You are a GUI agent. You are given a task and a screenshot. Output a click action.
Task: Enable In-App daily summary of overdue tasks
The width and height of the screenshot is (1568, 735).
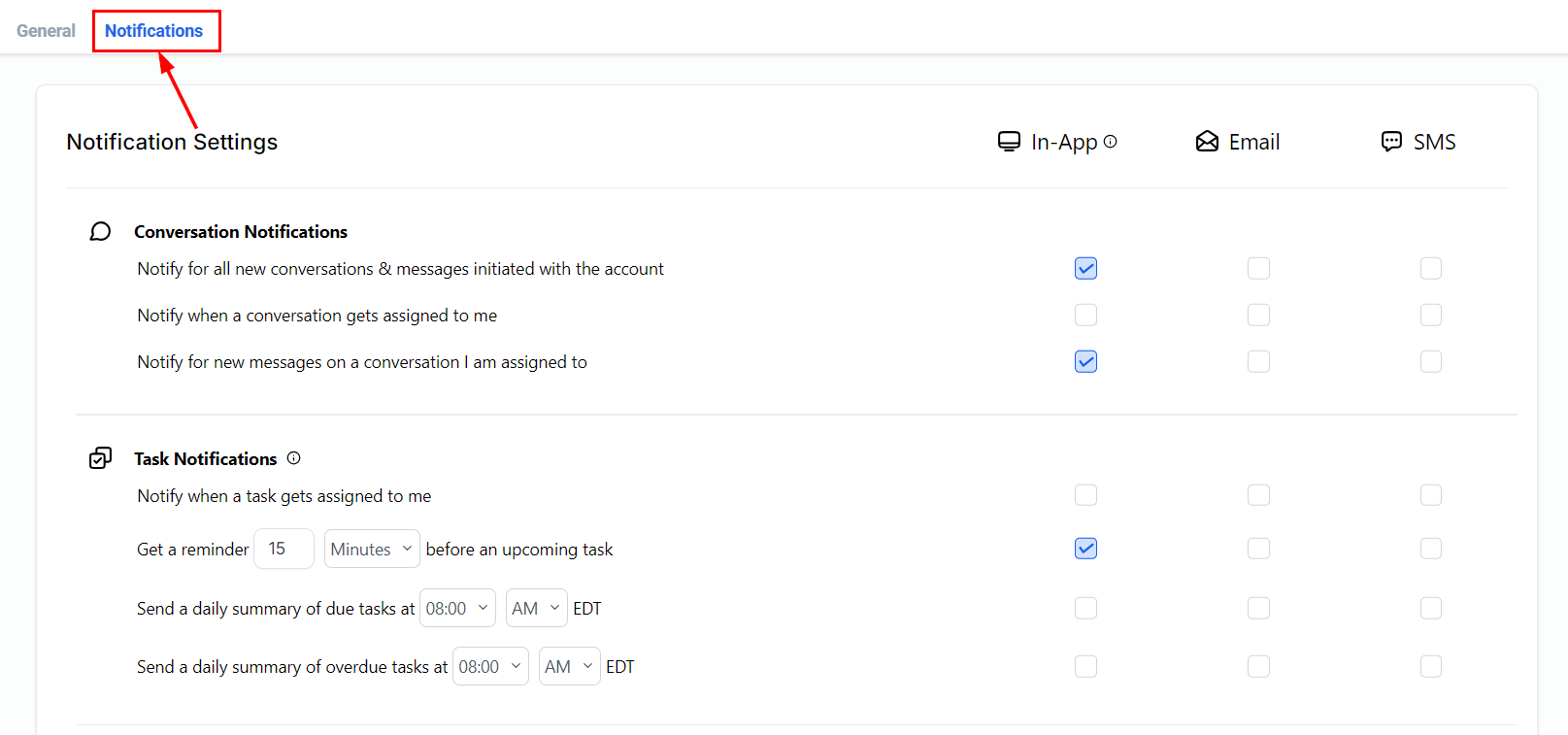point(1085,666)
